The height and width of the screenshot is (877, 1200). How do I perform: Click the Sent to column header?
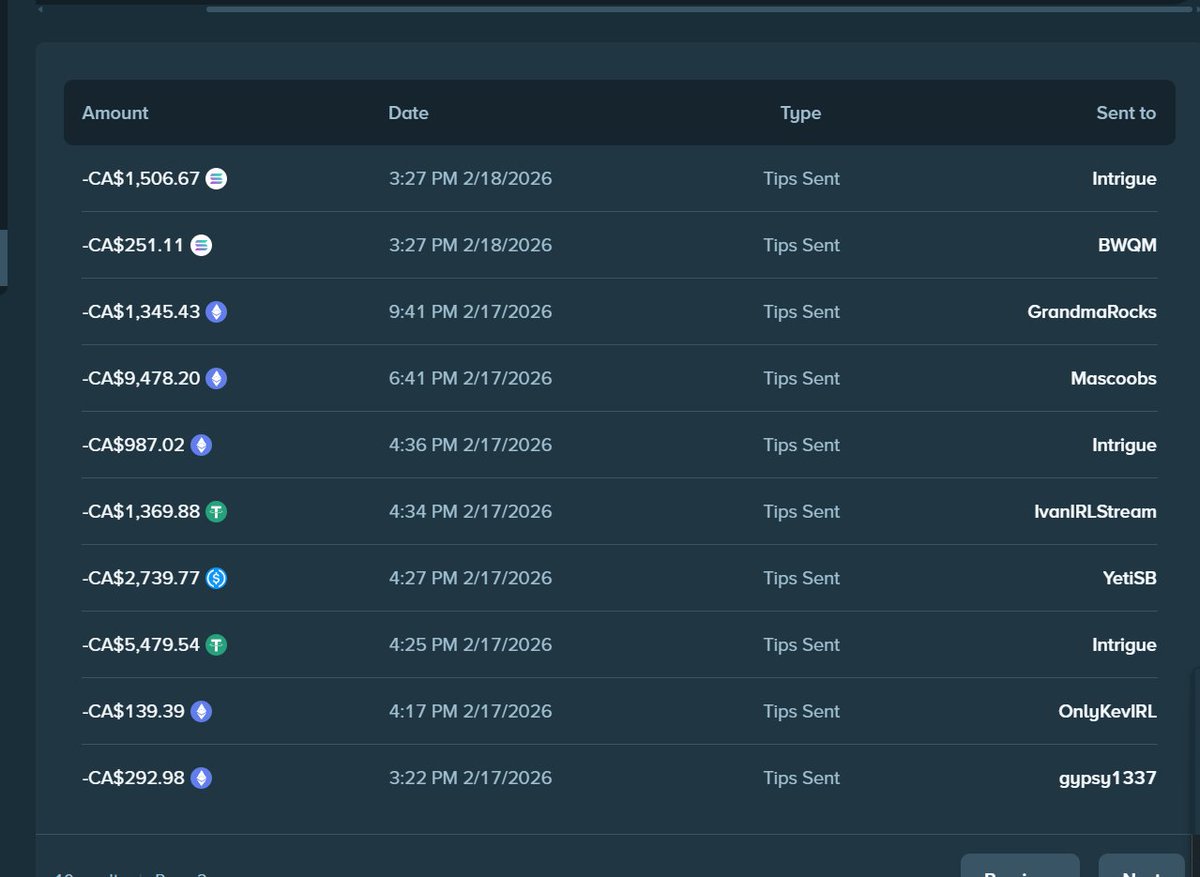pos(1125,113)
